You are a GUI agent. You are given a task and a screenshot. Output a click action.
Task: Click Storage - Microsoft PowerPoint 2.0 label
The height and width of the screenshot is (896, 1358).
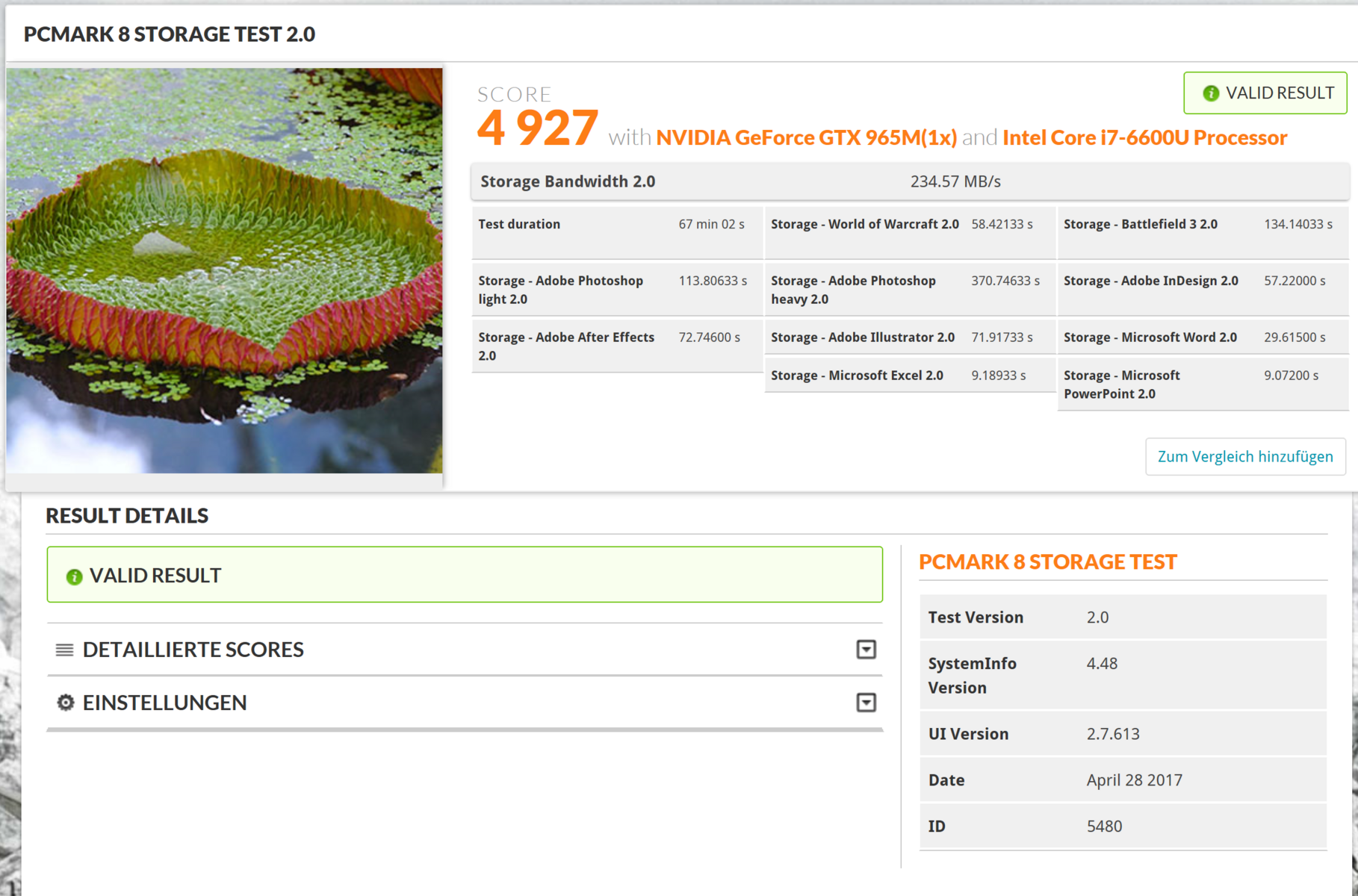point(1122,385)
